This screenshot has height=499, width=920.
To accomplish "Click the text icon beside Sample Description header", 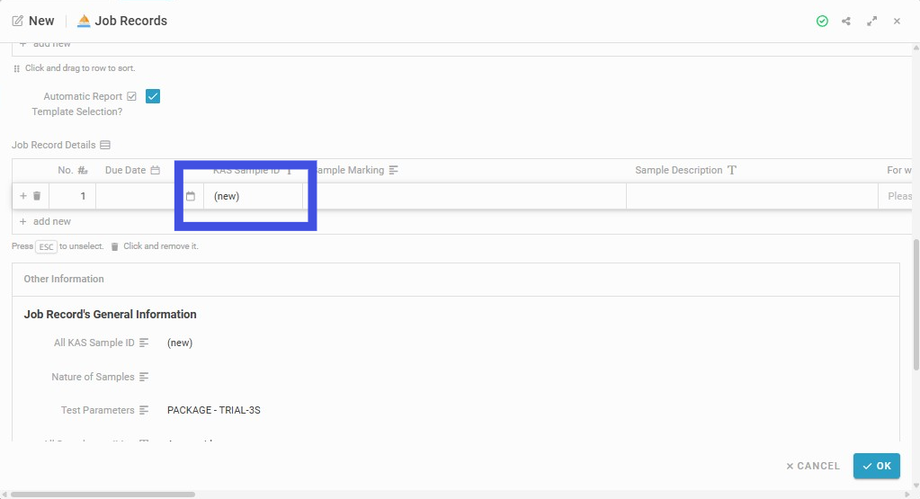I will [x=732, y=170].
